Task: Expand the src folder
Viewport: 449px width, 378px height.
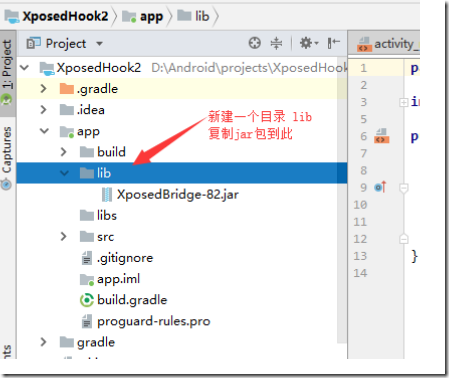Action: pyautogui.click(x=63, y=237)
